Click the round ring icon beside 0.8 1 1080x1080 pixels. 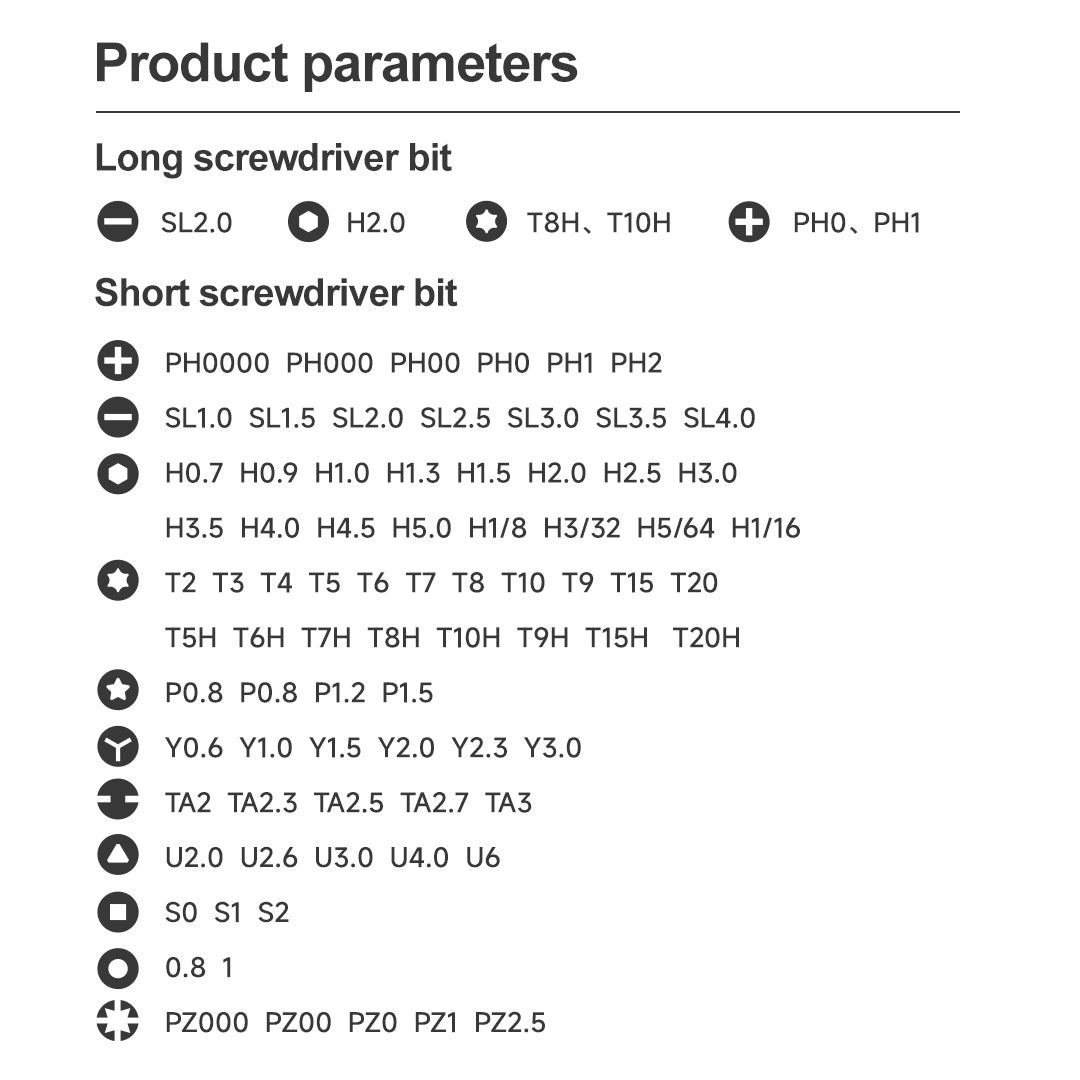118,967
